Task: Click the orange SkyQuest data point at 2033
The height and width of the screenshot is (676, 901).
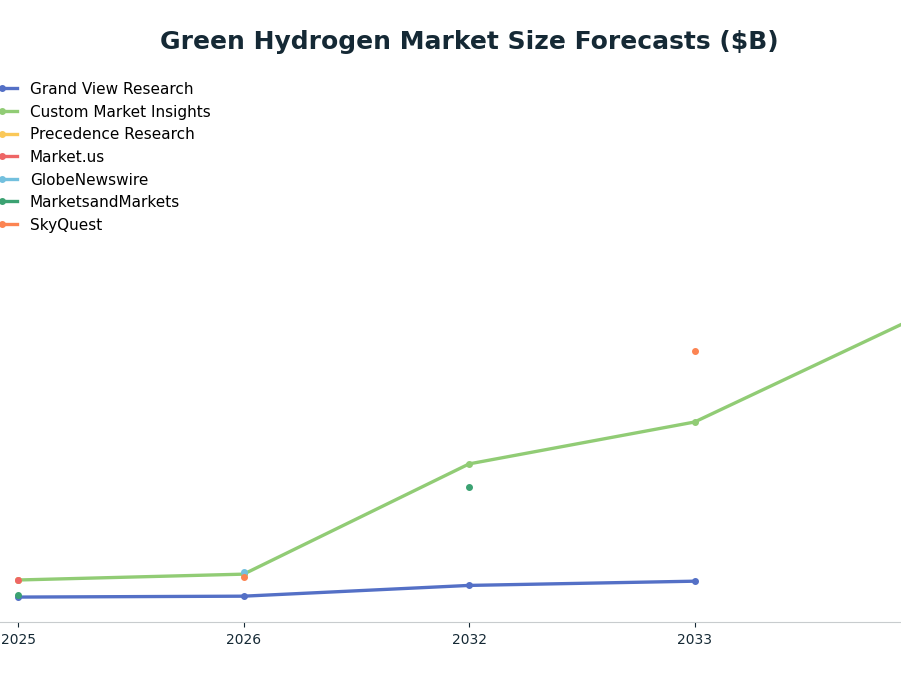Action: [695, 351]
